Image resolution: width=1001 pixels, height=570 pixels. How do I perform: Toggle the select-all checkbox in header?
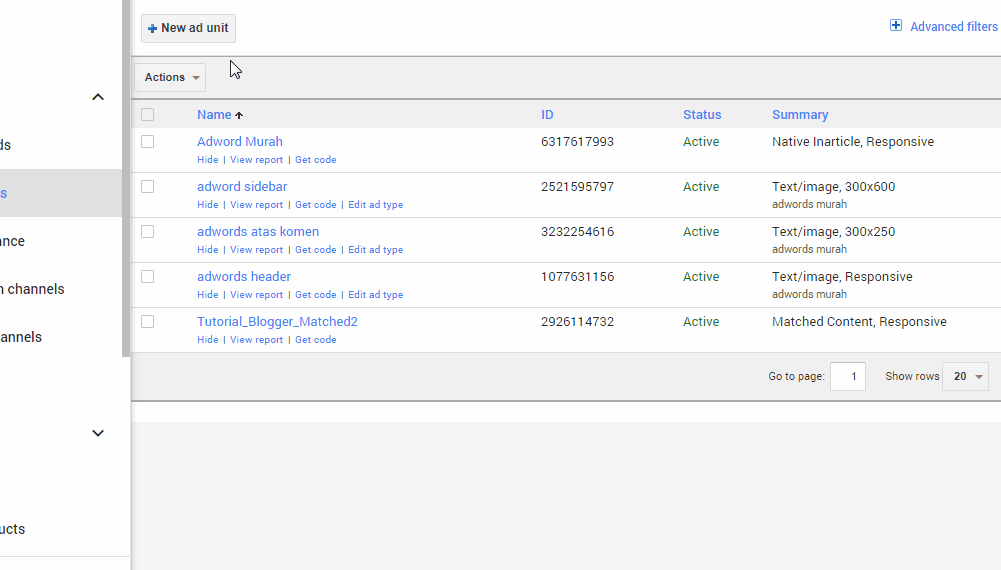click(x=147, y=114)
